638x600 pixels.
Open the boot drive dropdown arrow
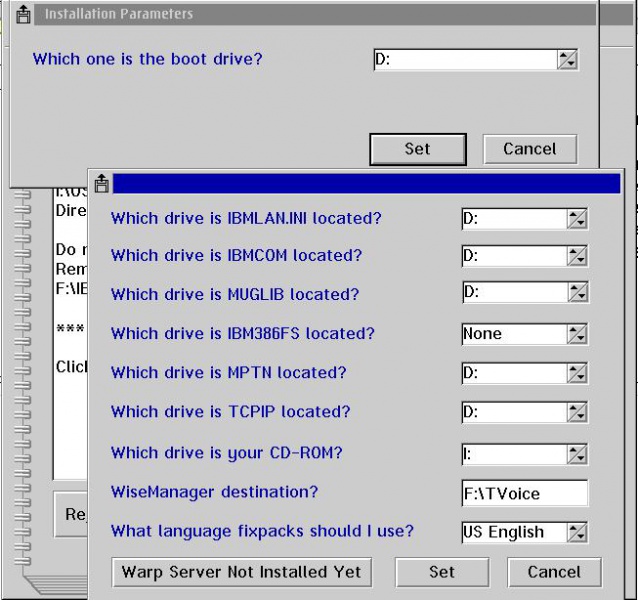[567, 60]
